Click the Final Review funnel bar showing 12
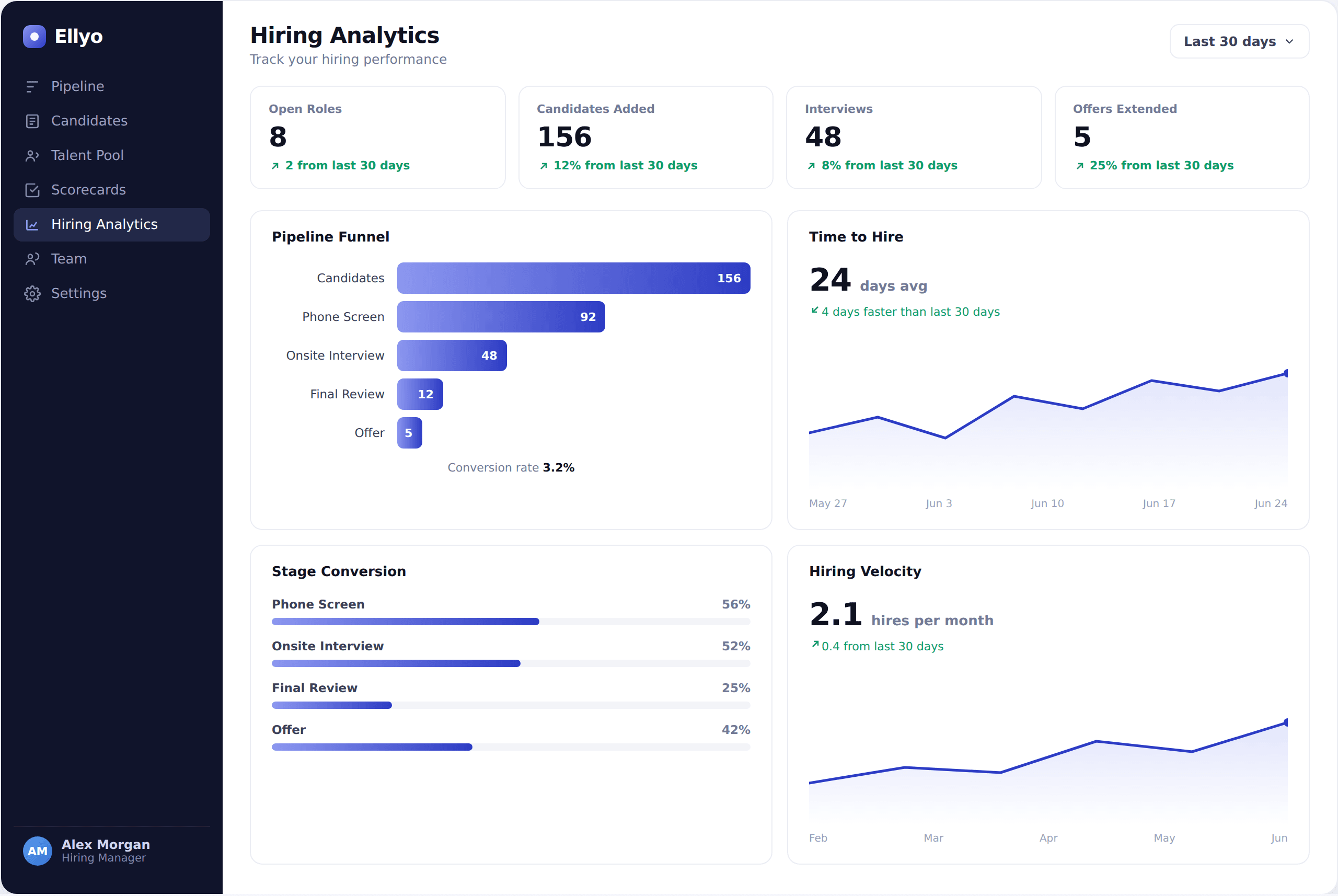 click(420, 394)
